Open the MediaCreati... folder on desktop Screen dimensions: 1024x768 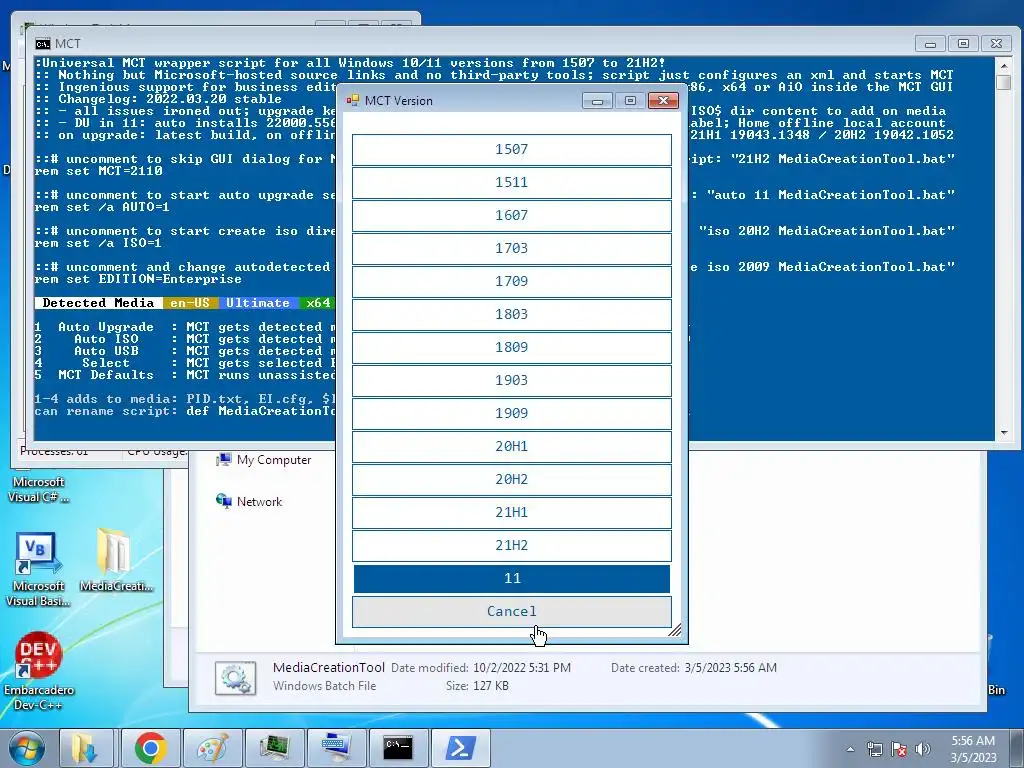(116, 560)
